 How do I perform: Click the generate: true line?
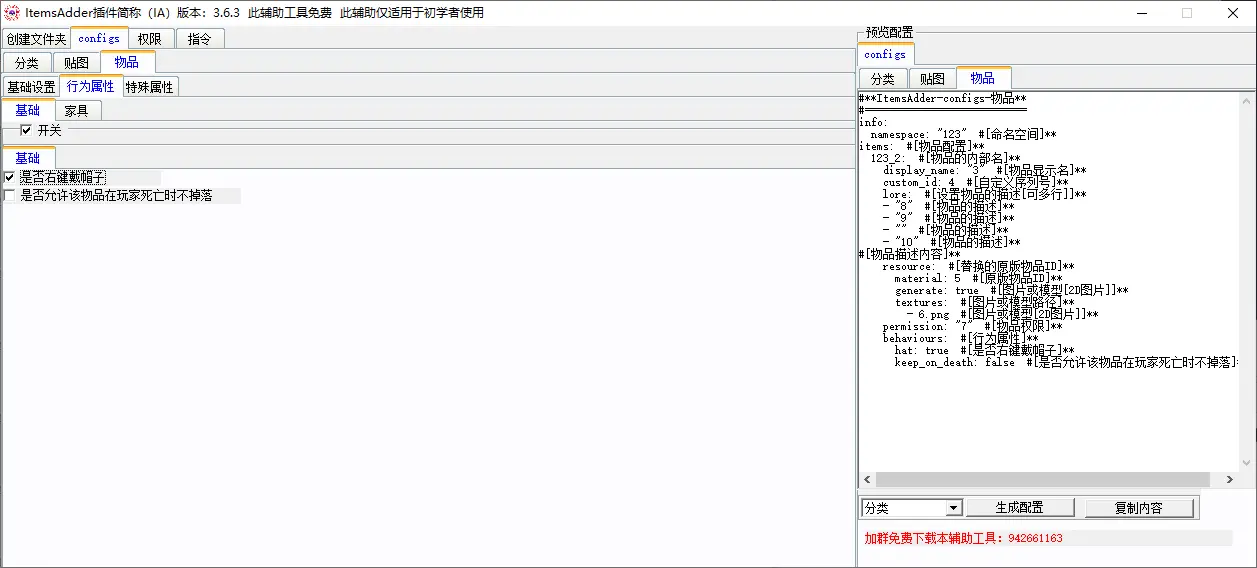tap(1012, 290)
